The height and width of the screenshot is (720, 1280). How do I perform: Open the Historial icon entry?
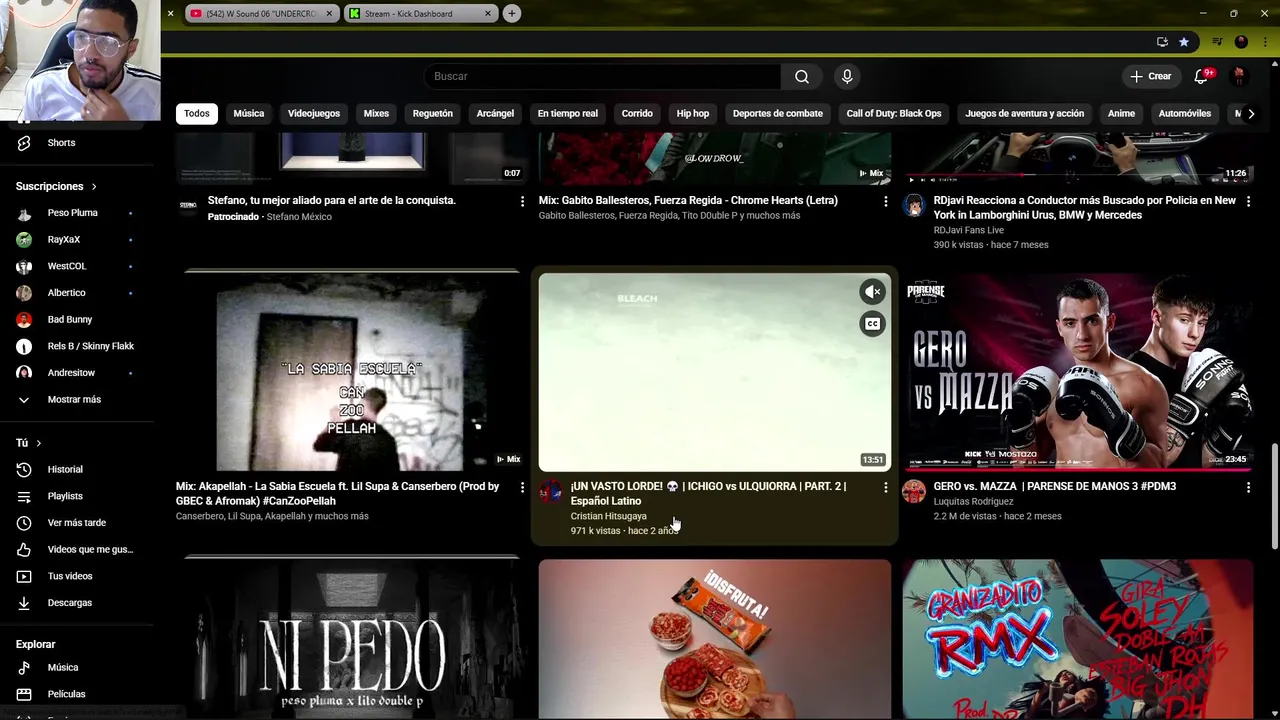pyautogui.click(x=24, y=470)
